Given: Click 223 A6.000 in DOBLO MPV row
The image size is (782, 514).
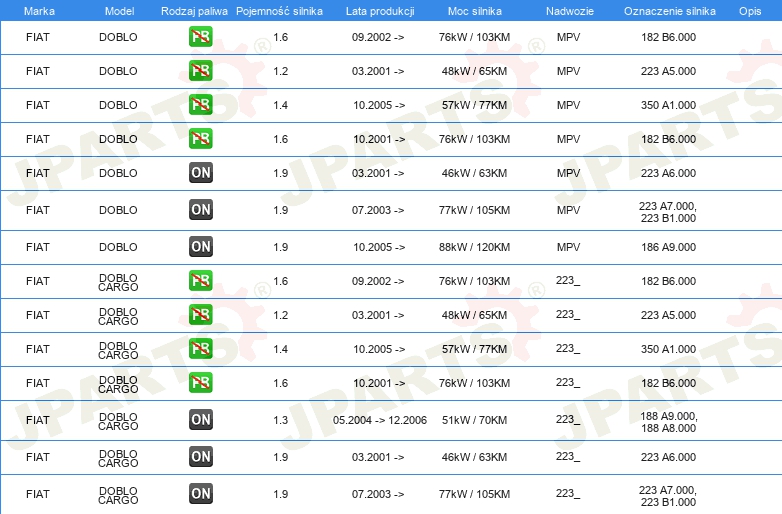Looking at the screenshot, I should 668,173.
